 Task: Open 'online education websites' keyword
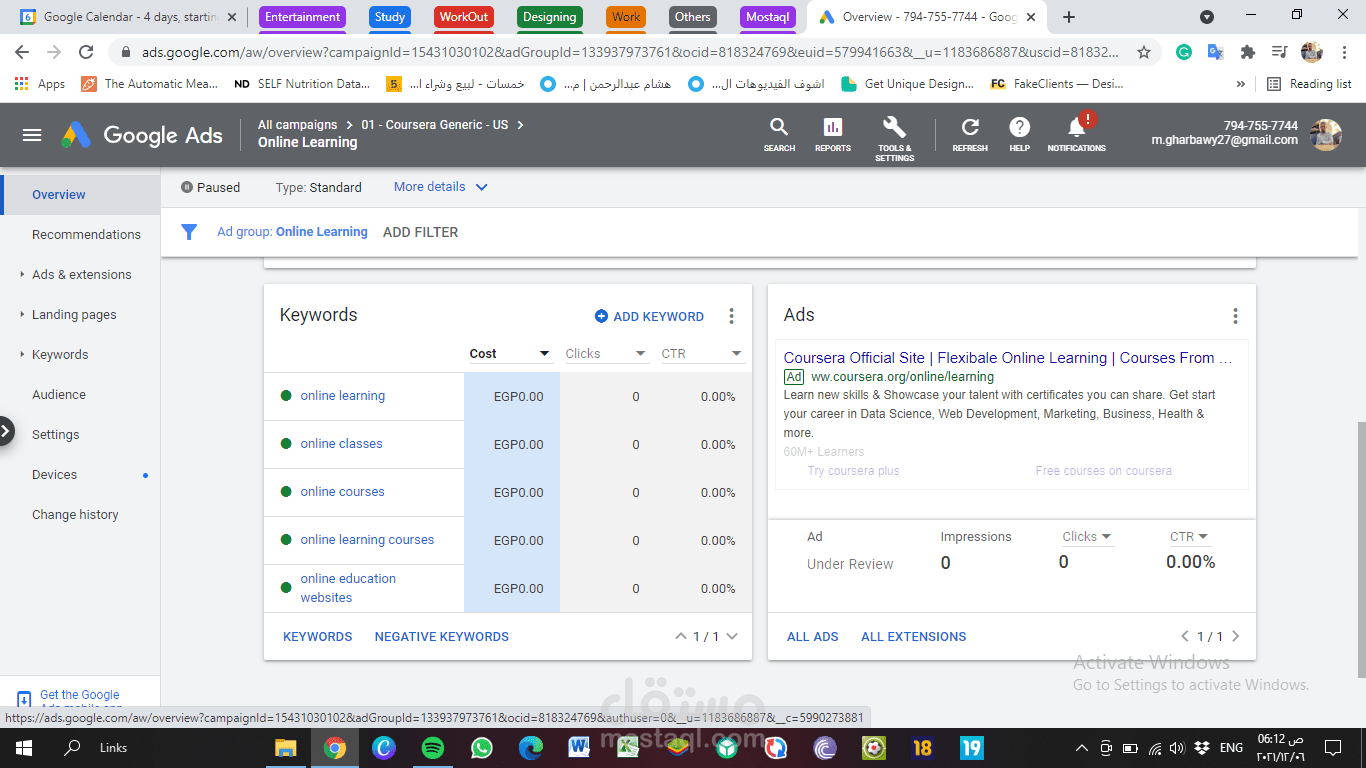point(348,588)
